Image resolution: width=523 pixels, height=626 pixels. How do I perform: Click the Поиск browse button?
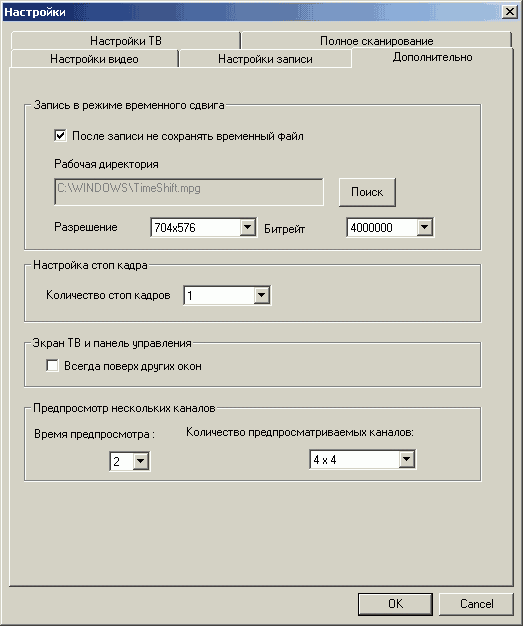pyautogui.click(x=367, y=192)
